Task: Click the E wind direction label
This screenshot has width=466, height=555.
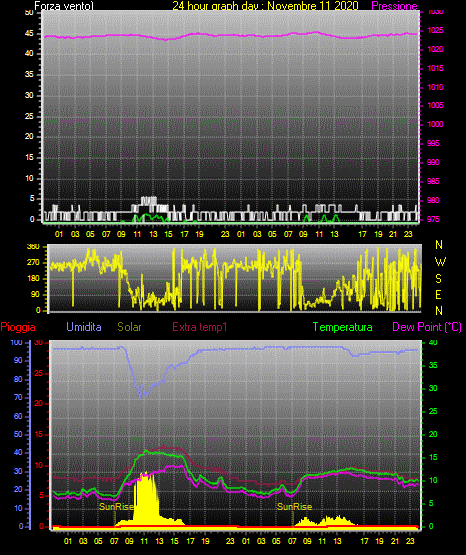Action: (438, 295)
